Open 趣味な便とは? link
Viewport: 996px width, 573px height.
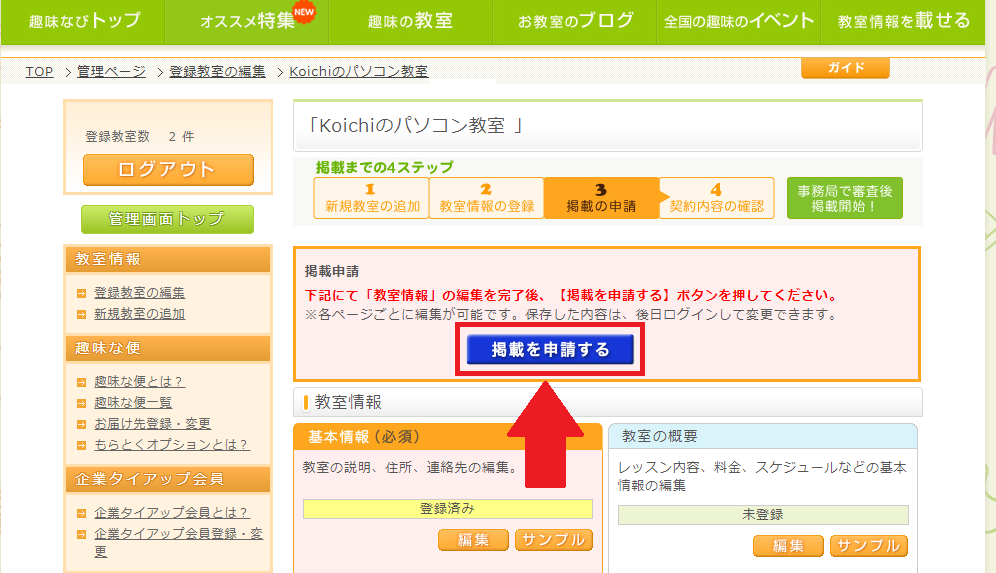click(139, 381)
